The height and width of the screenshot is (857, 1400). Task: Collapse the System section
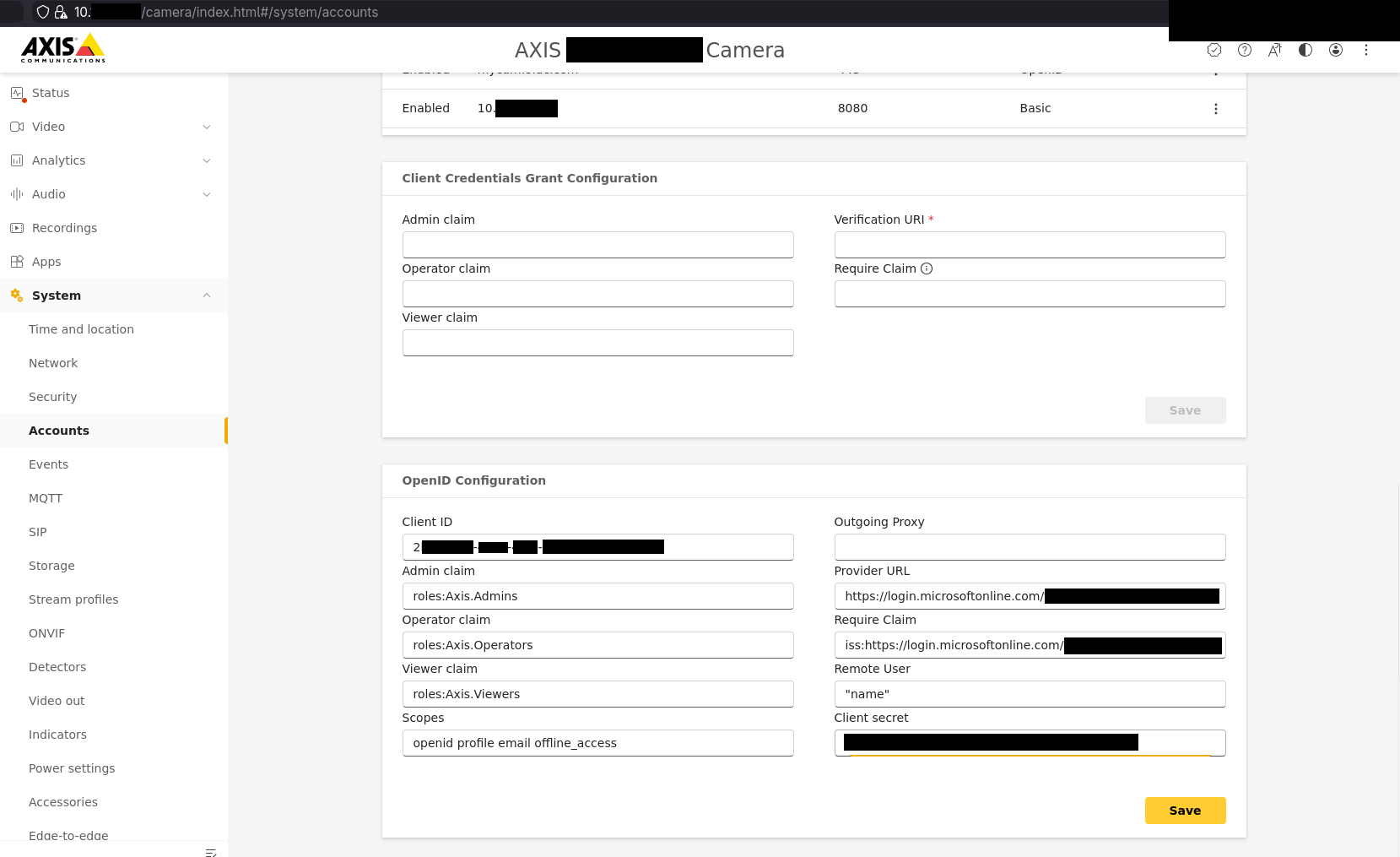tap(208, 296)
